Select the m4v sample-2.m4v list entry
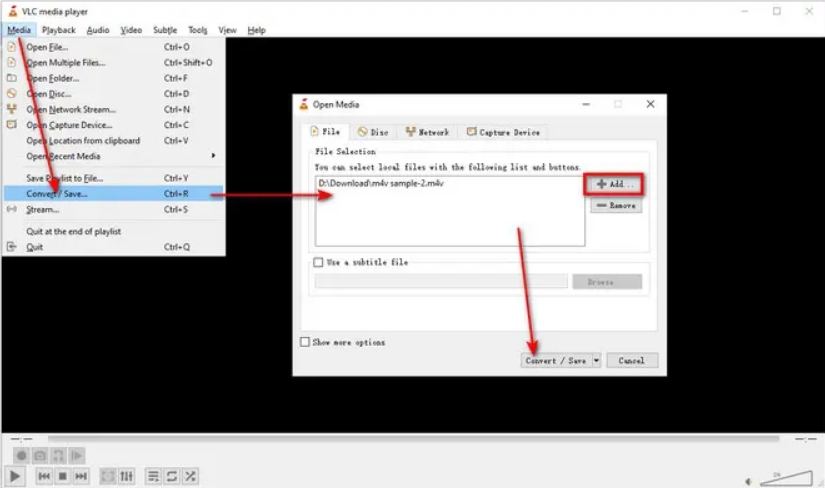Viewport: 825px width, 488px height. tap(381, 183)
